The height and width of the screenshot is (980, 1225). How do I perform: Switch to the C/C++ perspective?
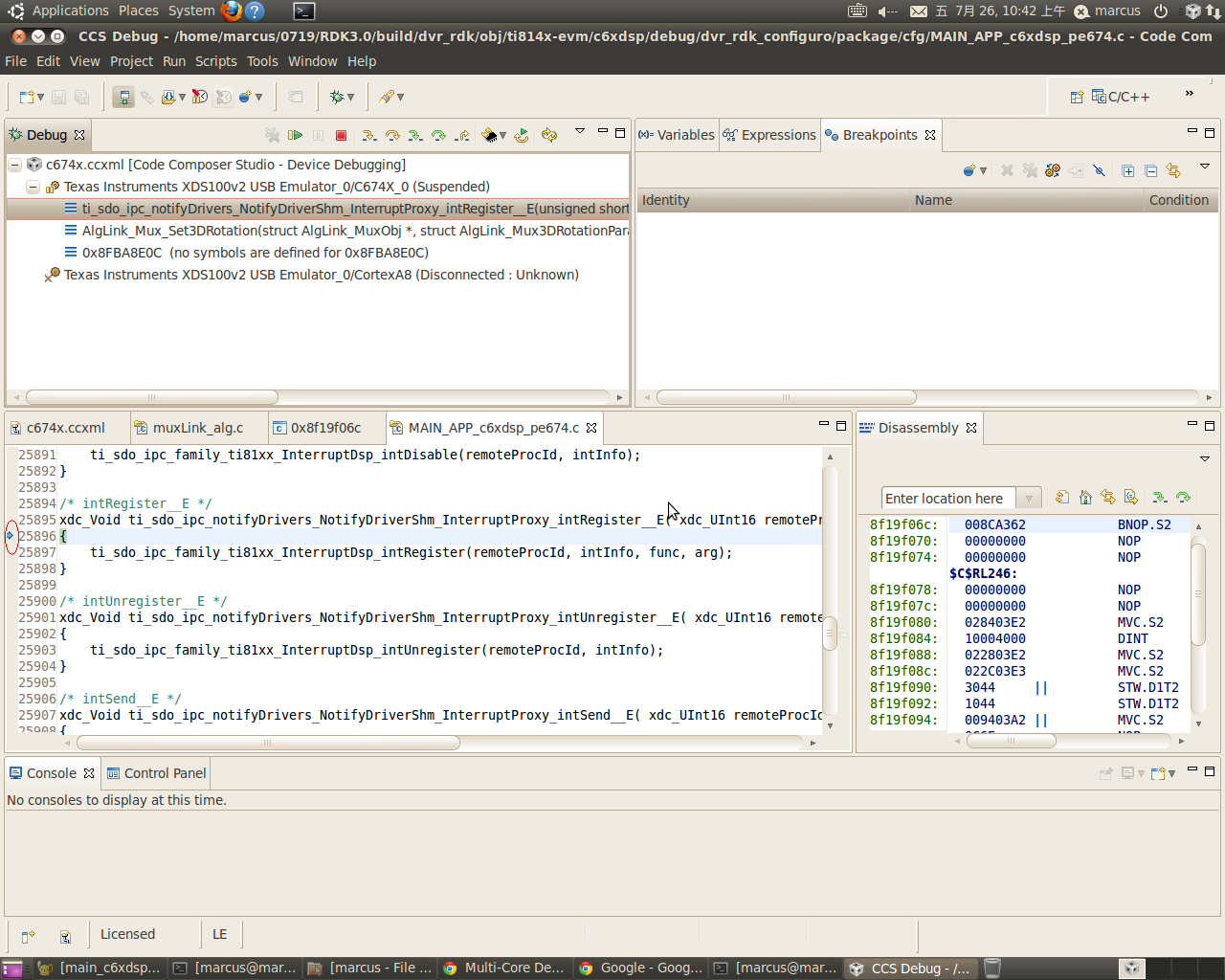[1121, 97]
